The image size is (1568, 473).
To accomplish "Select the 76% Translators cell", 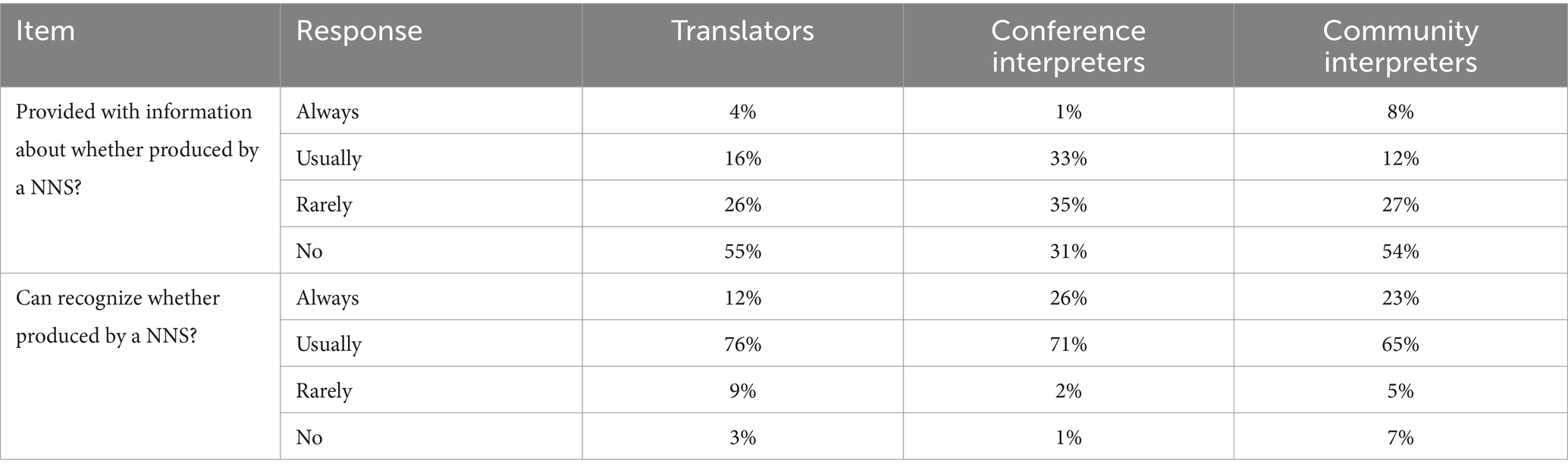I will [x=742, y=343].
